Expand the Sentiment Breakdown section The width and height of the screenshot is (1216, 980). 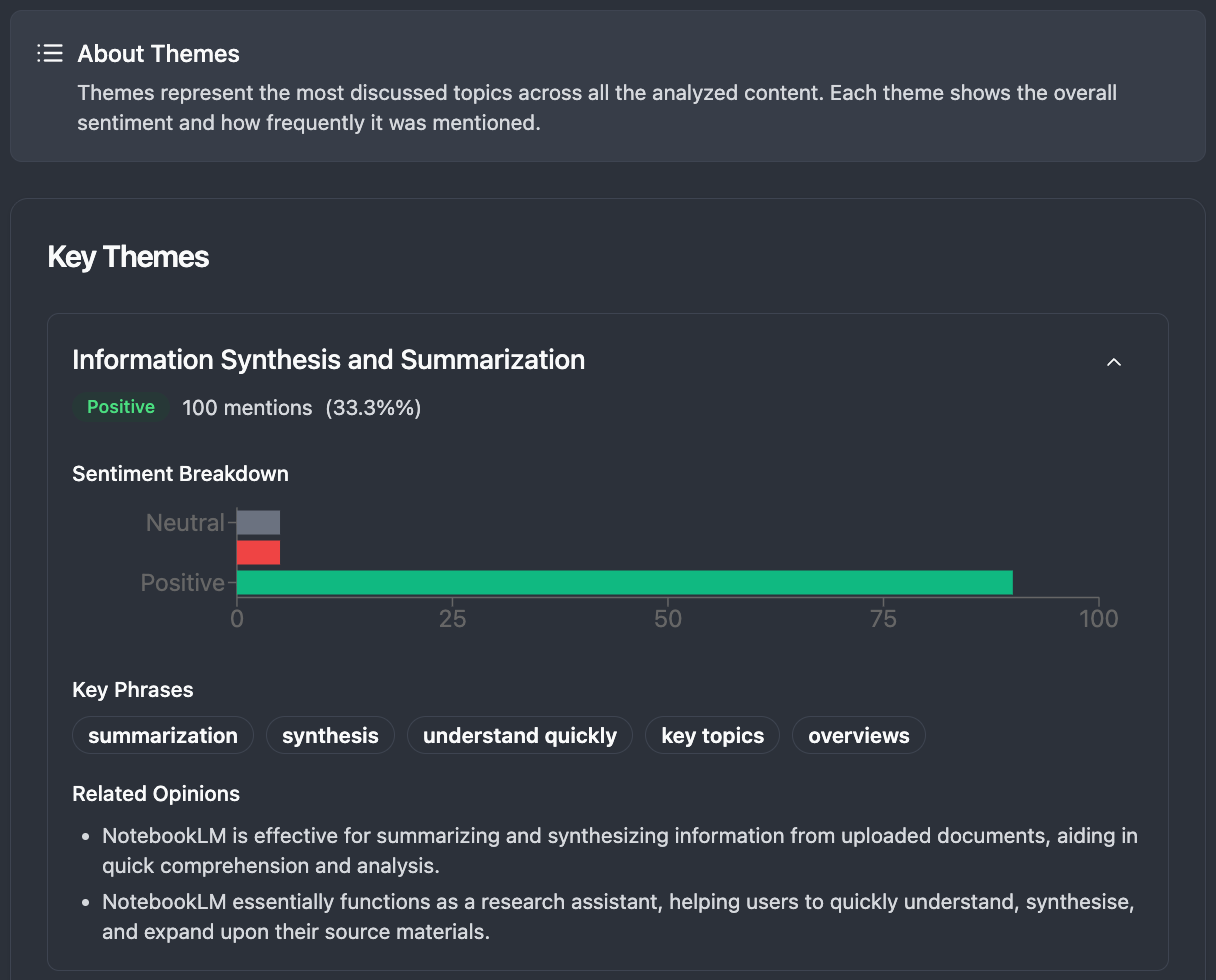(x=180, y=473)
